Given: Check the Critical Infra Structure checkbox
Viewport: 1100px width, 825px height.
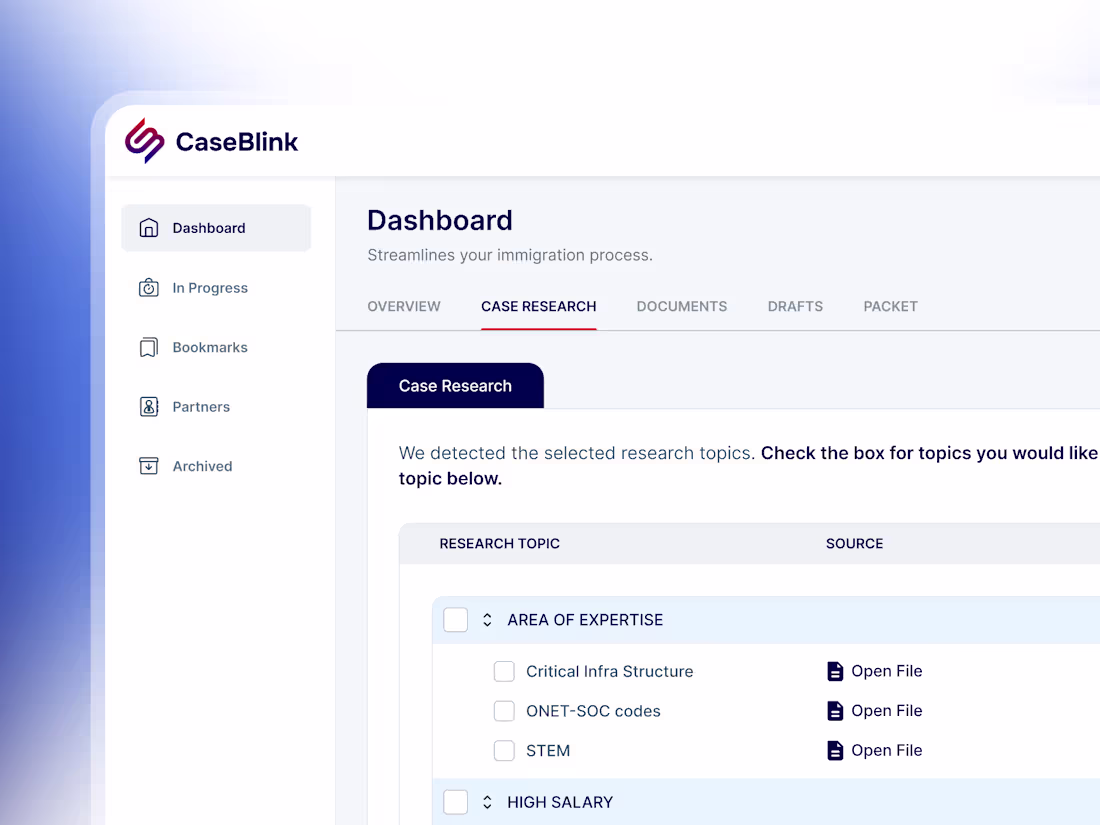Looking at the screenshot, I should click(x=504, y=671).
